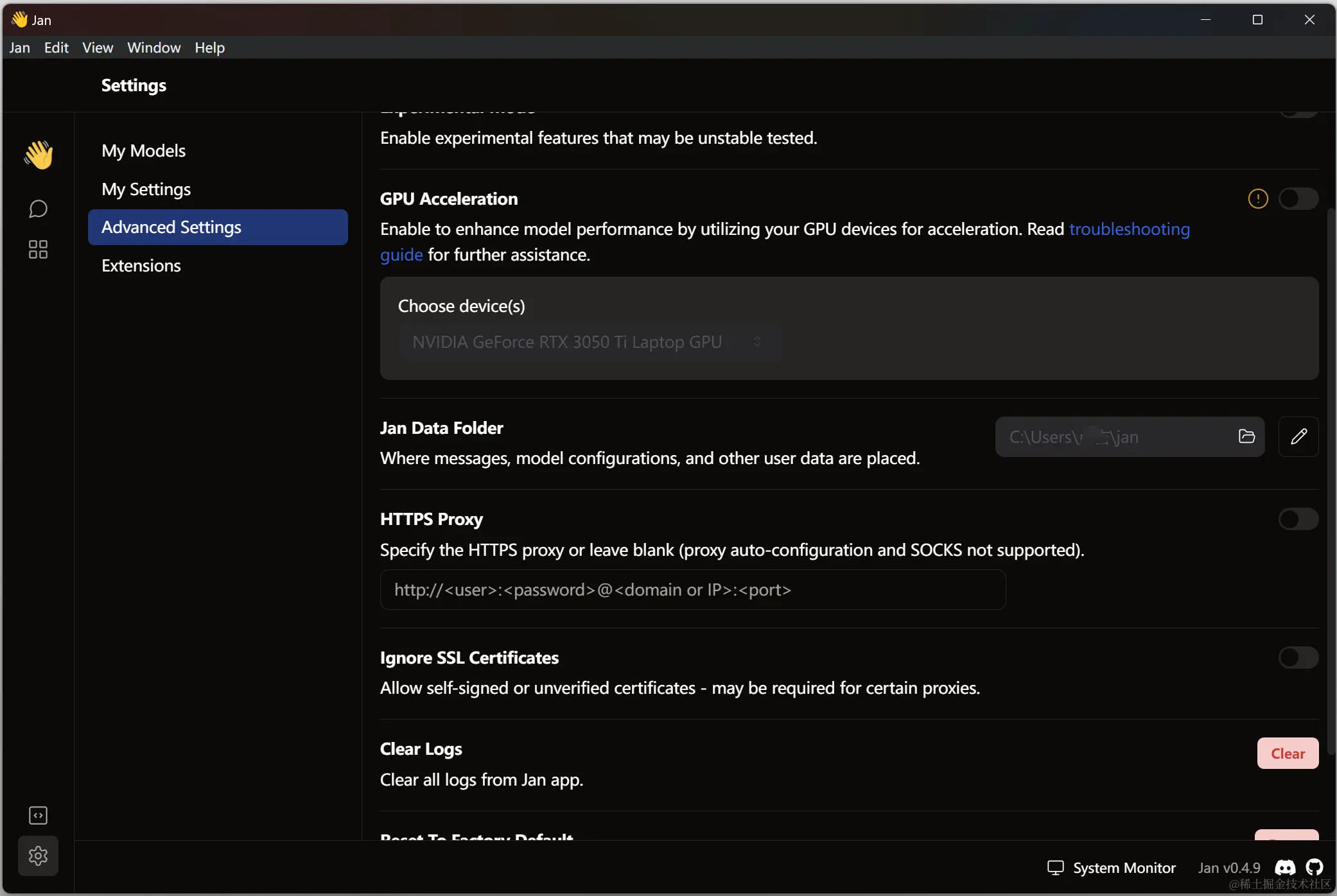Open the NVIDIA GeForce RTX 3050 Ti device dropdown
The width and height of the screenshot is (1337, 896).
(589, 342)
